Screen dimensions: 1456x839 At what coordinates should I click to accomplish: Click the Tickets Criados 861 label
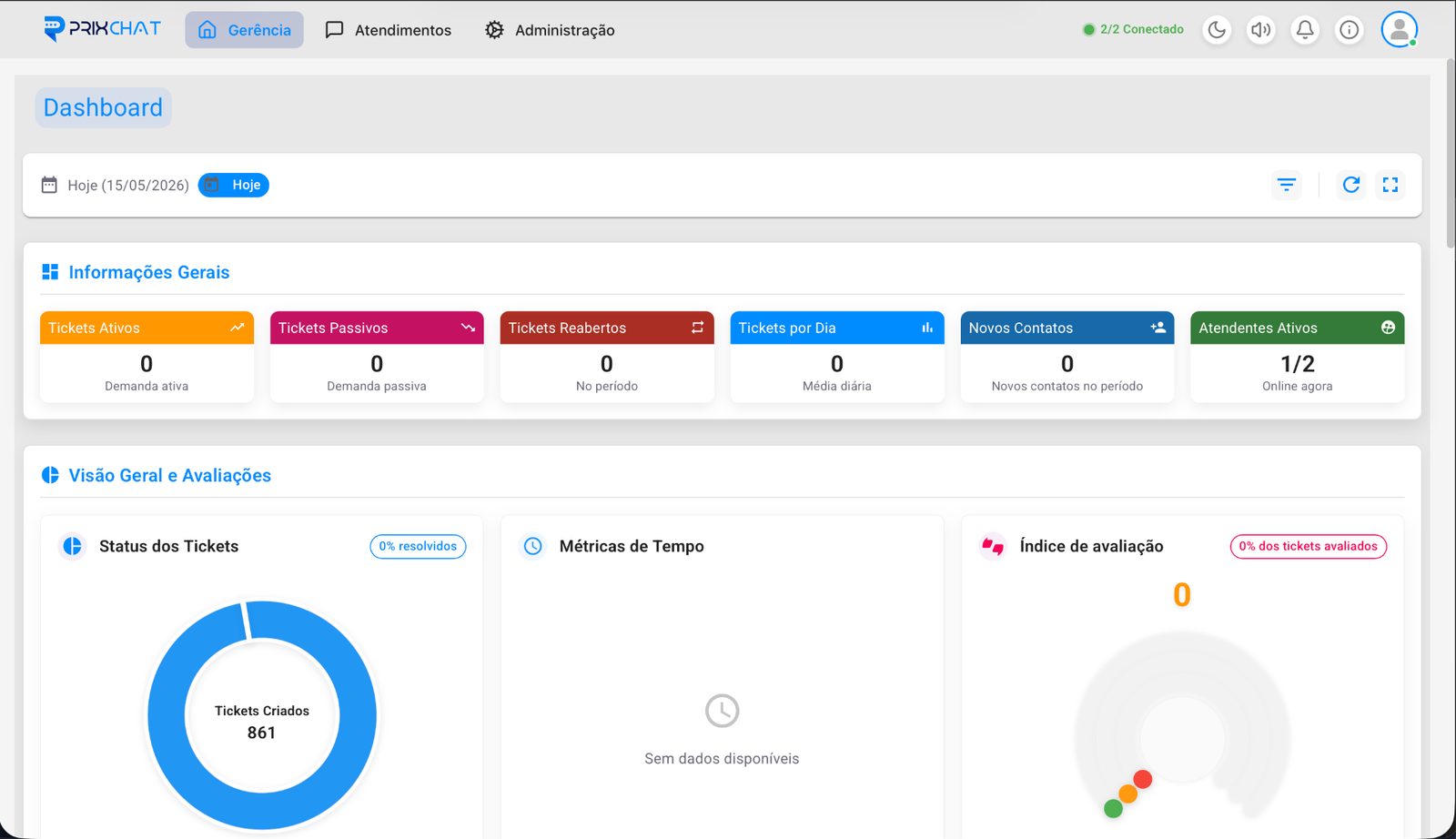(x=262, y=722)
